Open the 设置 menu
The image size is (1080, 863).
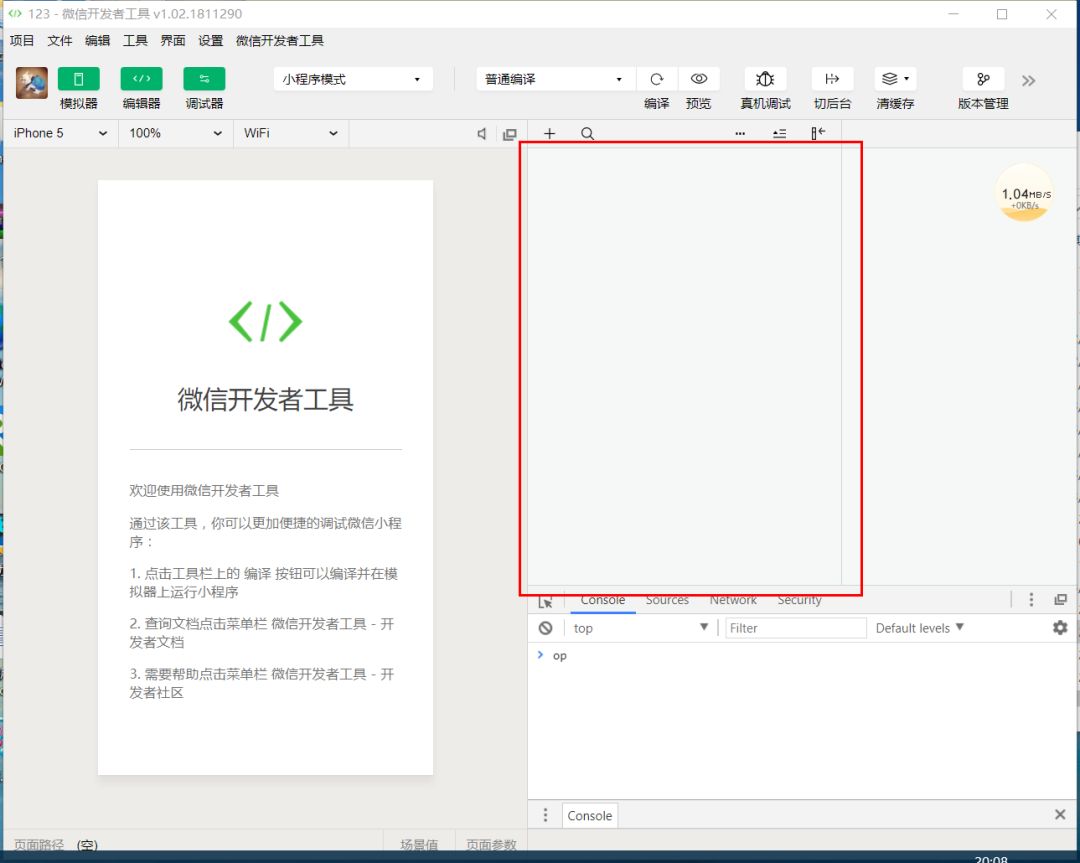coord(211,41)
